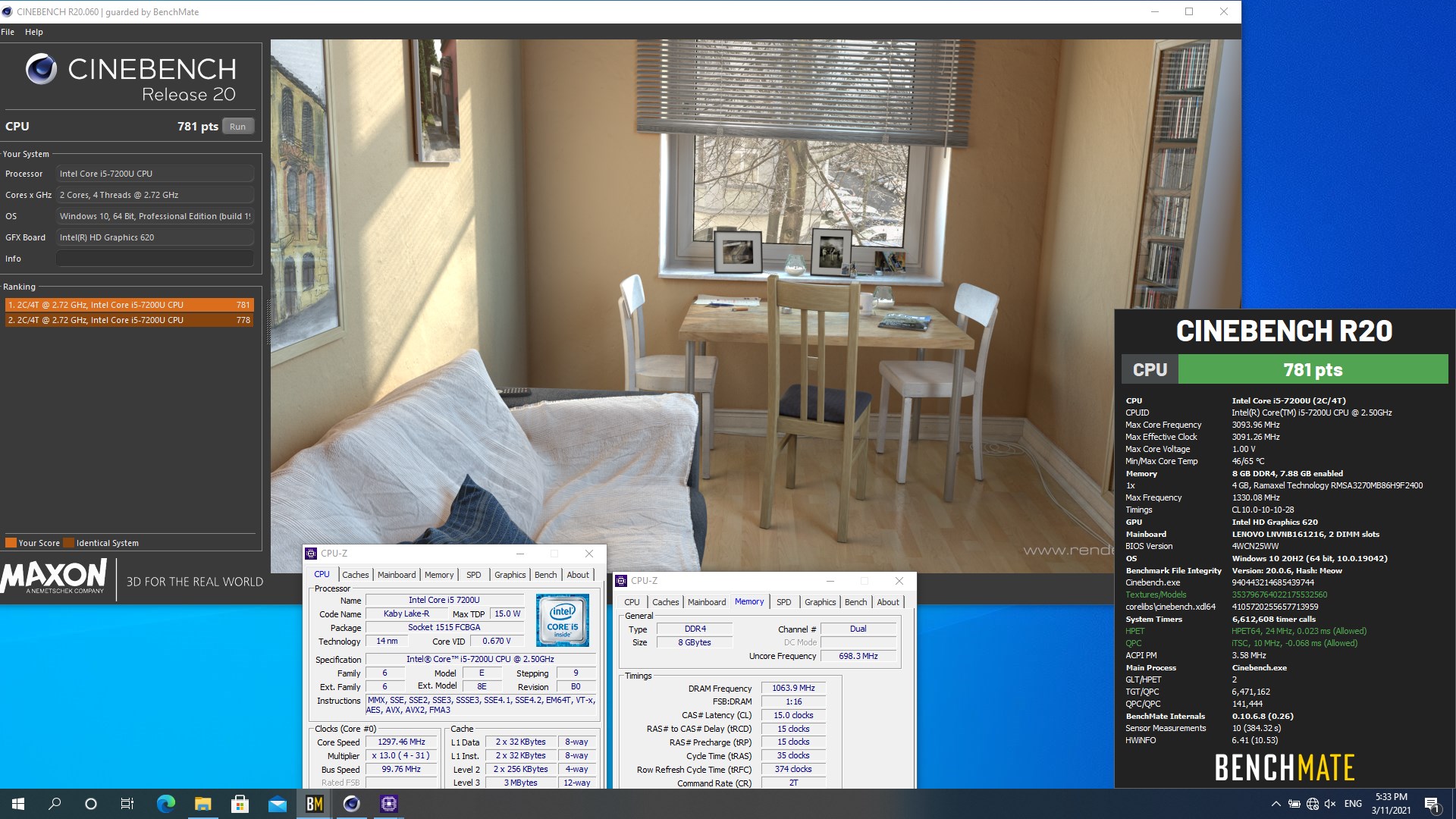This screenshot has height=819, width=1456.
Task: Run the Cinebench CPU benchmark
Action: [237, 127]
